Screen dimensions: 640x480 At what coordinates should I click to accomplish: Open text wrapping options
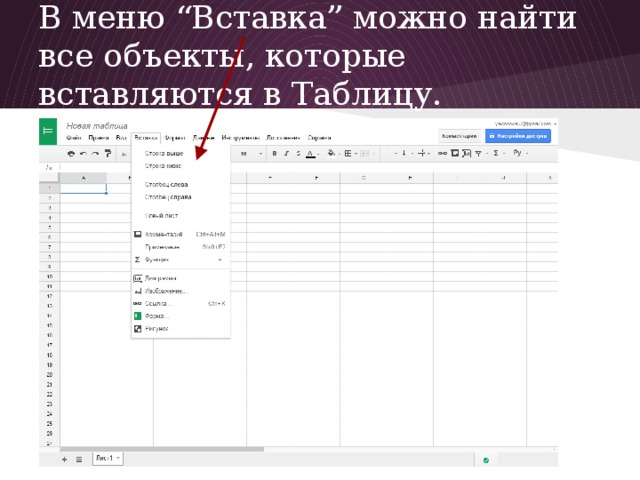tap(422, 153)
